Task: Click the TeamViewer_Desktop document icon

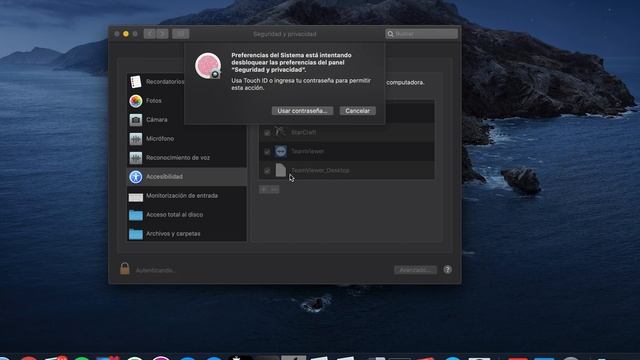Action: tap(280, 170)
